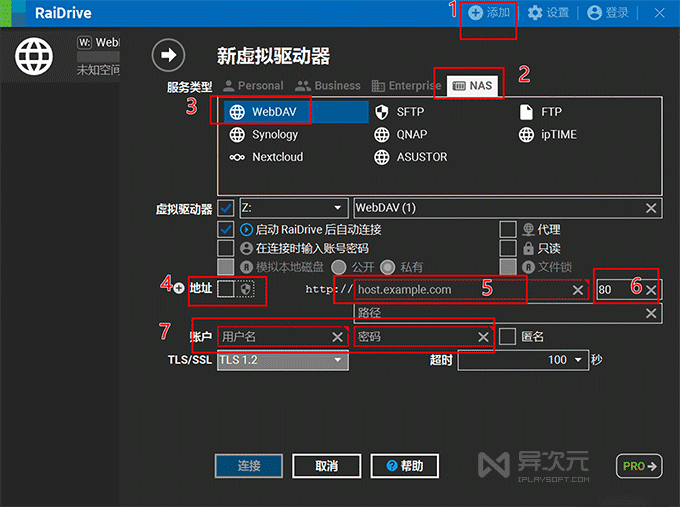Select the 私有 radio button

point(387,267)
